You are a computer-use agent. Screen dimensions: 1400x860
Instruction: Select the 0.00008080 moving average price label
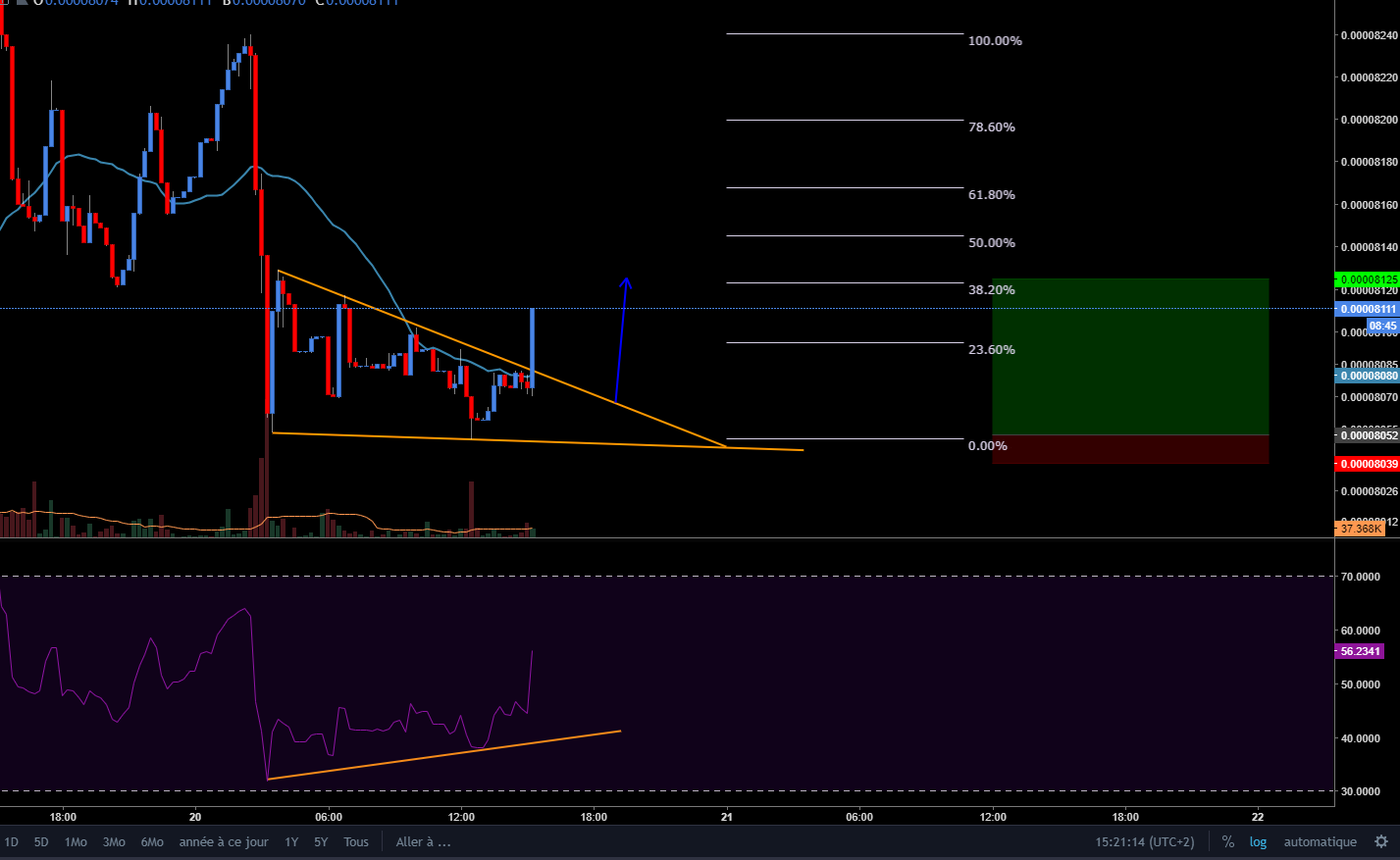click(x=1369, y=376)
